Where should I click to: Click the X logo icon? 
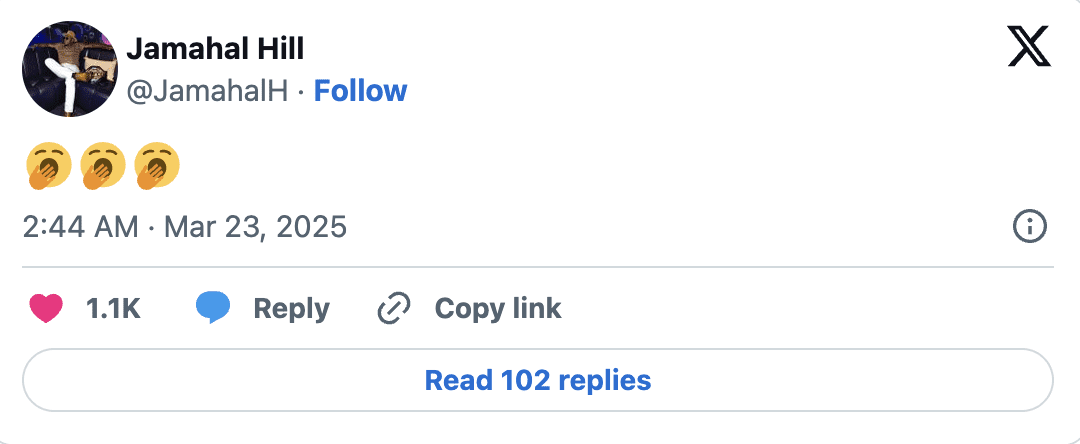click(1029, 46)
